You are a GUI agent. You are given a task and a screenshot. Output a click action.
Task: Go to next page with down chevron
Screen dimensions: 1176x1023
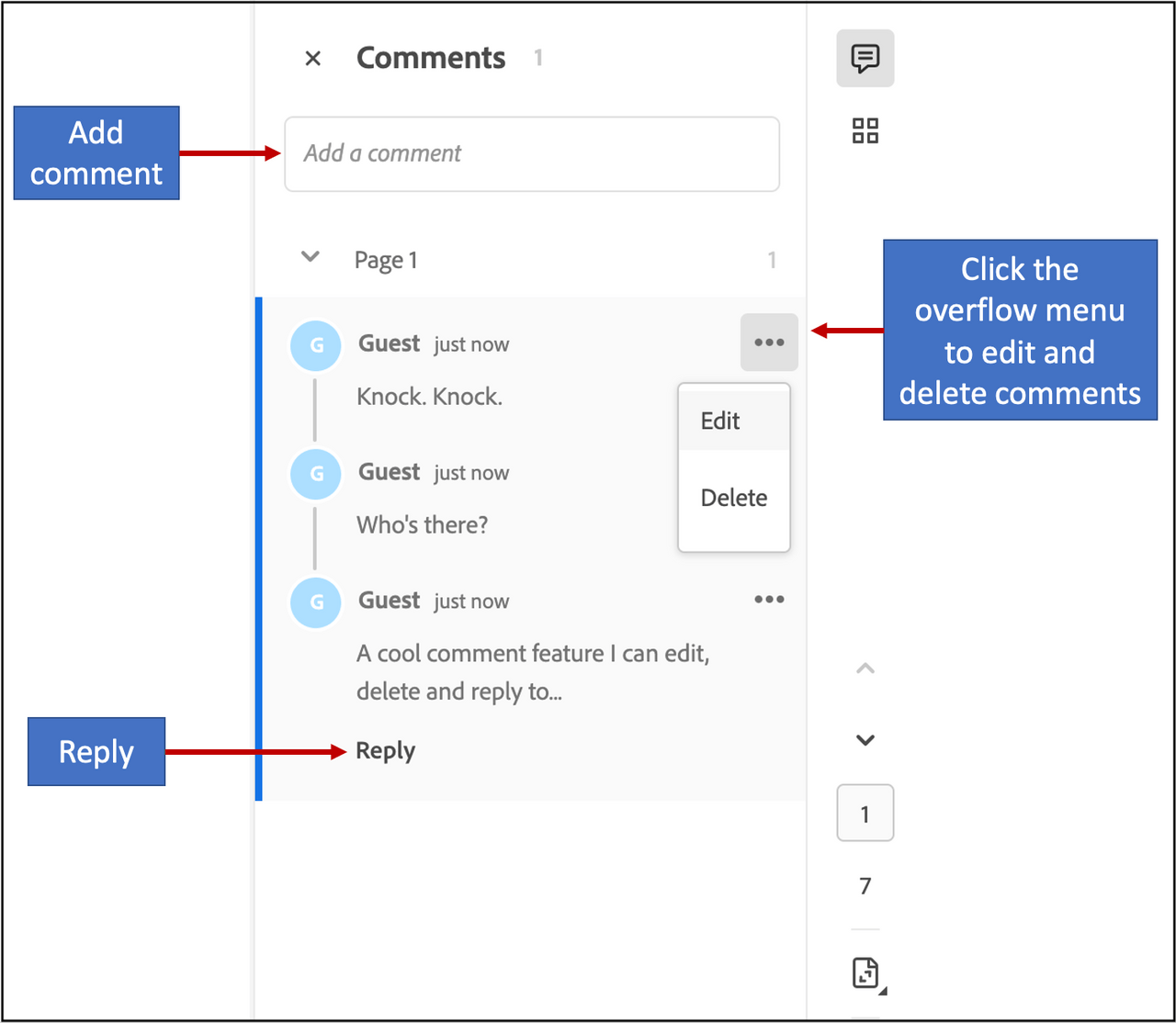pyautogui.click(x=865, y=740)
